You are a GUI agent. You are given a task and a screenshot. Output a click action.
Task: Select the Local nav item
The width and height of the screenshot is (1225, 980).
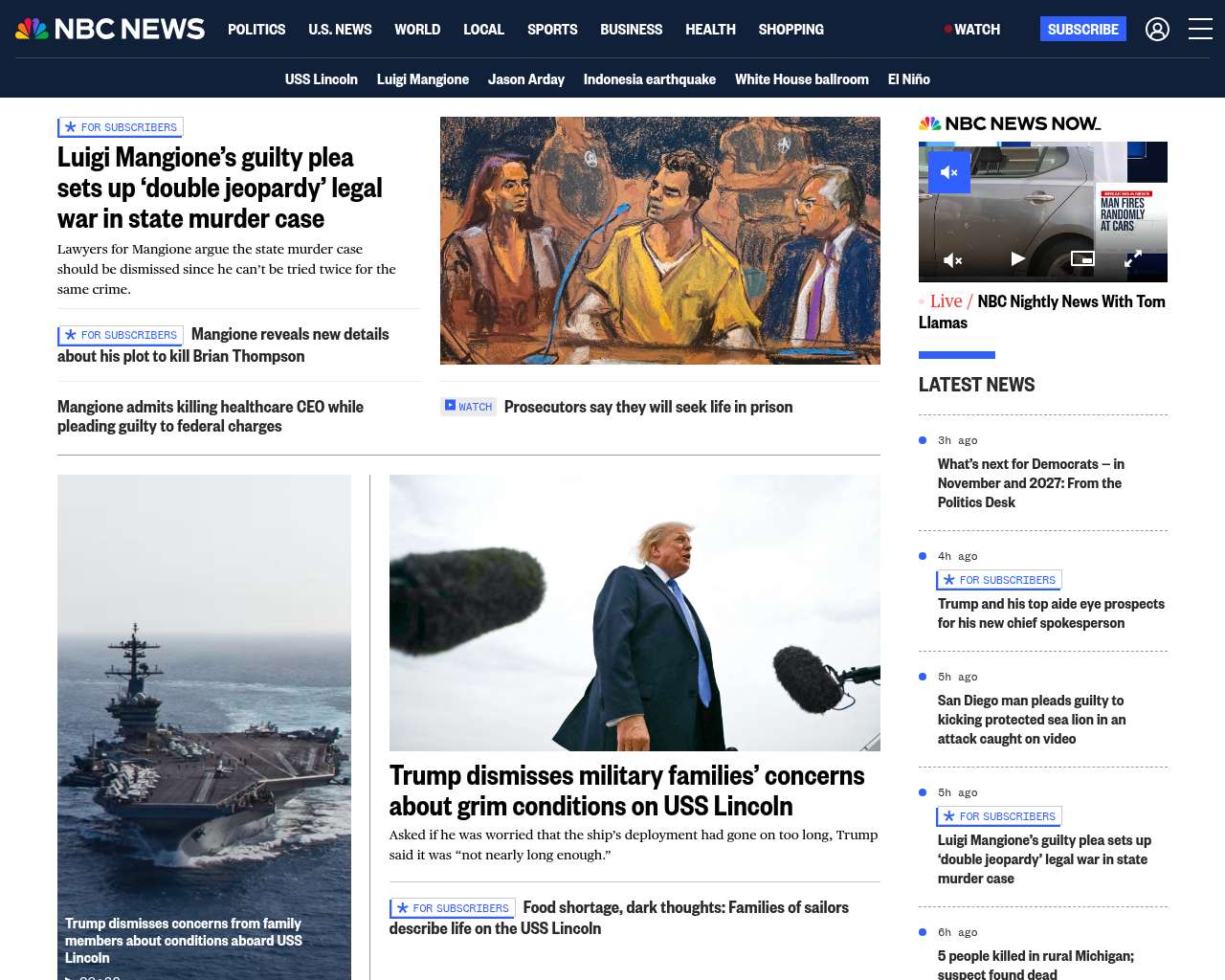[483, 30]
